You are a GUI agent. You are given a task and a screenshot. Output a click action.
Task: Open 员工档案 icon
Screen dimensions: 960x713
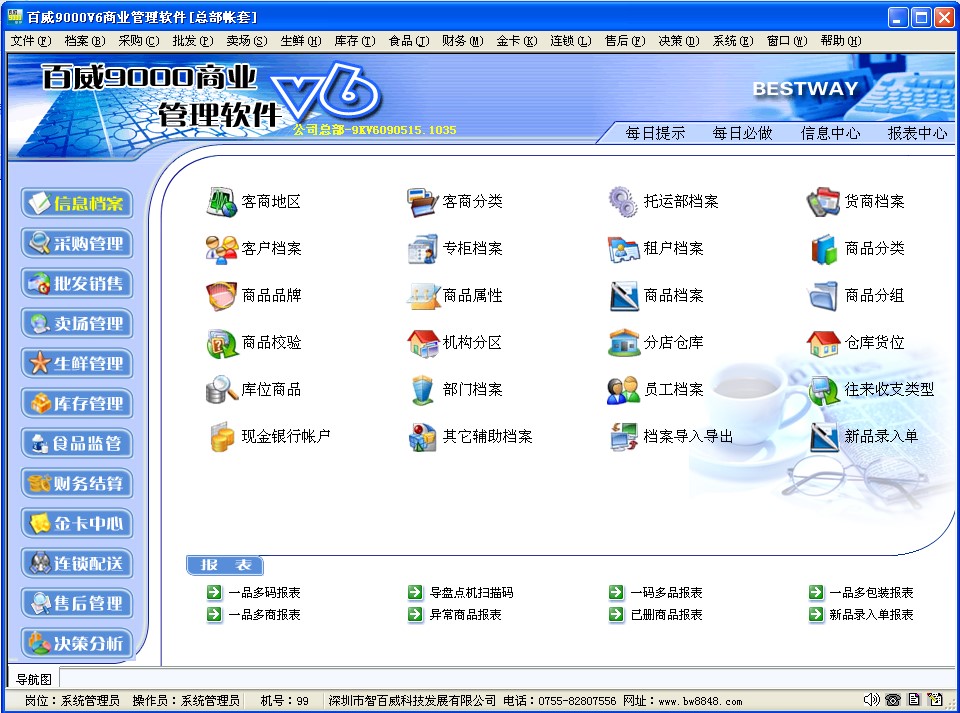623,390
